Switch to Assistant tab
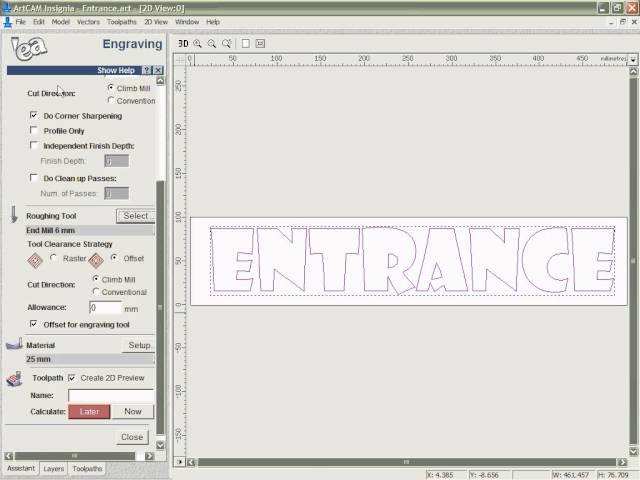The height and width of the screenshot is (480, 640). pyautogui.click(x=21, y=469)
